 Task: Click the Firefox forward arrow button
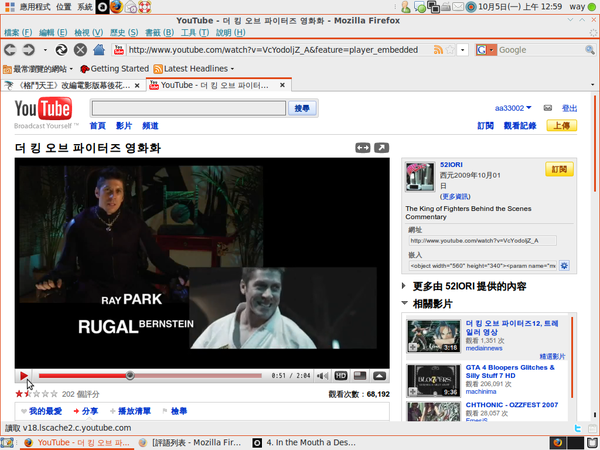tap(29, 50)
